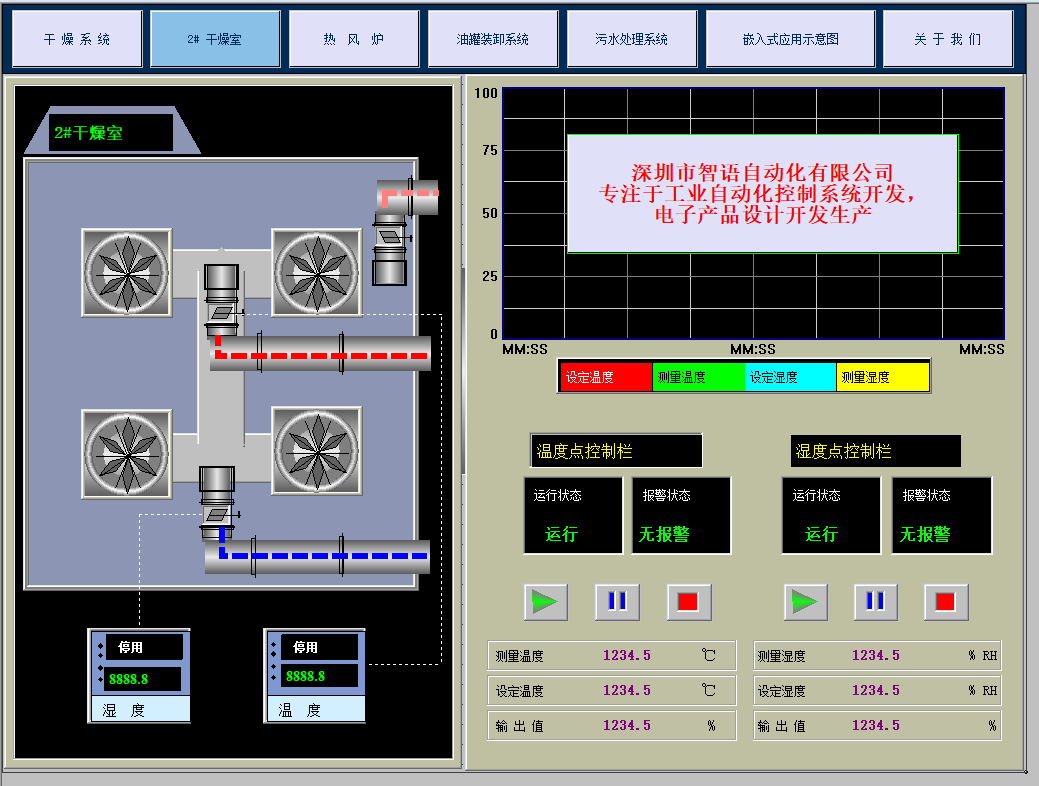Click the green 测量温度 legend swatch
The image size is (1039, 786).
click(698, 377)
